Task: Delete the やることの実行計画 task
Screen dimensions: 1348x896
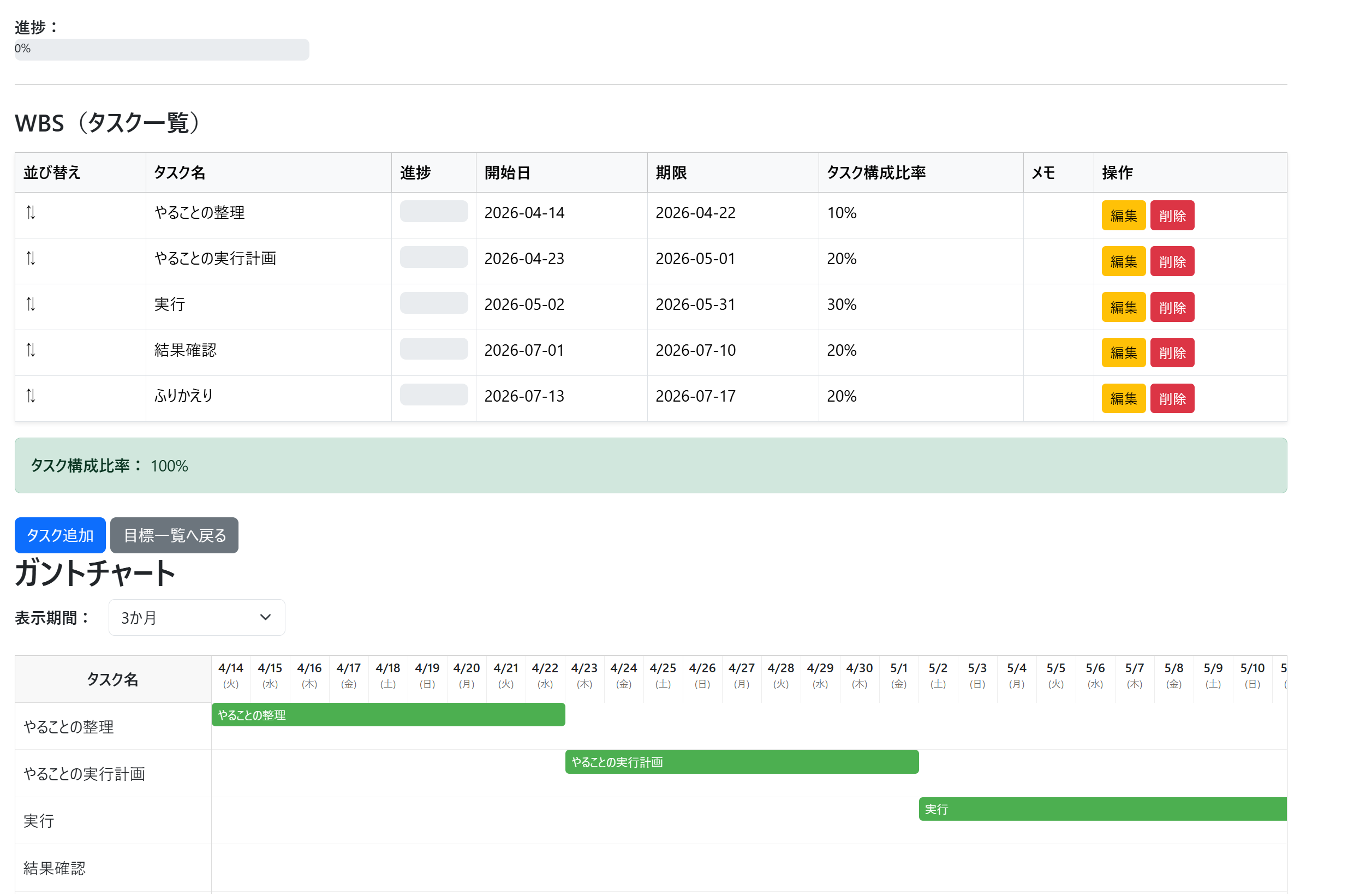Action: (x=1171, y=261)
